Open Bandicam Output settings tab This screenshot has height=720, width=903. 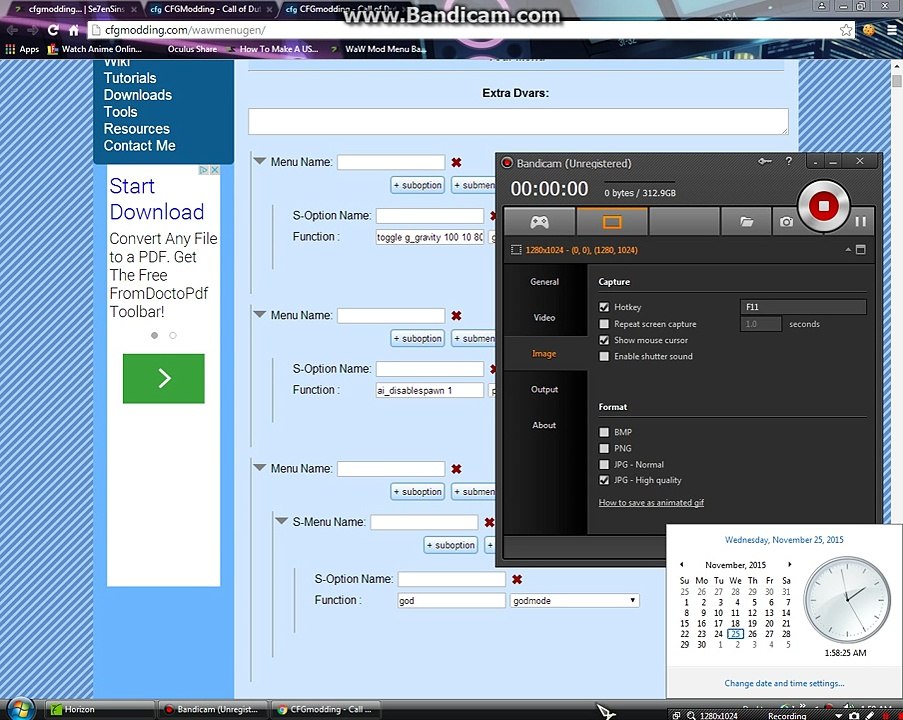point(544,389)
